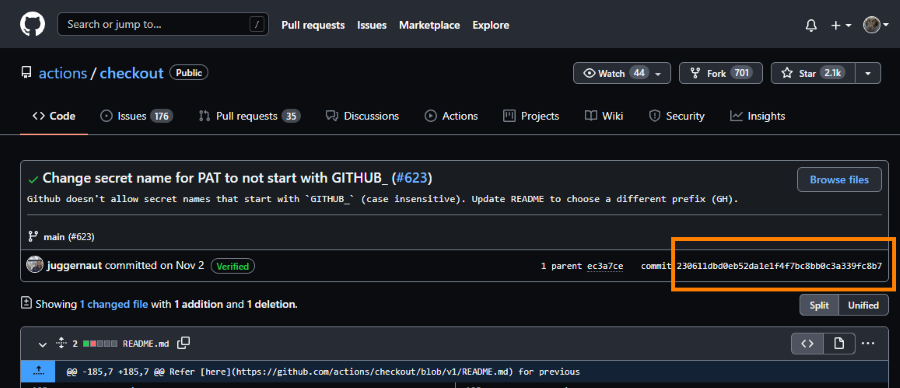This screenshot has width=900, height=388.
Task: Expand the Watch dropdown arrow
Action: coord(658,73)
